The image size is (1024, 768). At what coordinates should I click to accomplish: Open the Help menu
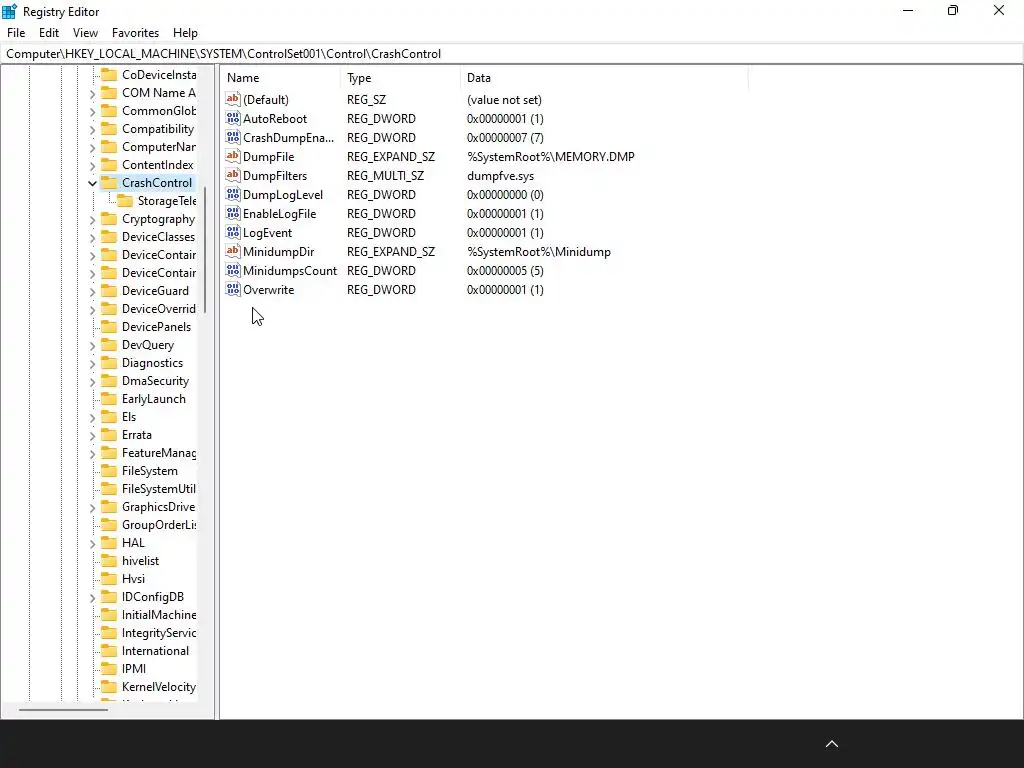pyautogui.click(x=185, y=33)
